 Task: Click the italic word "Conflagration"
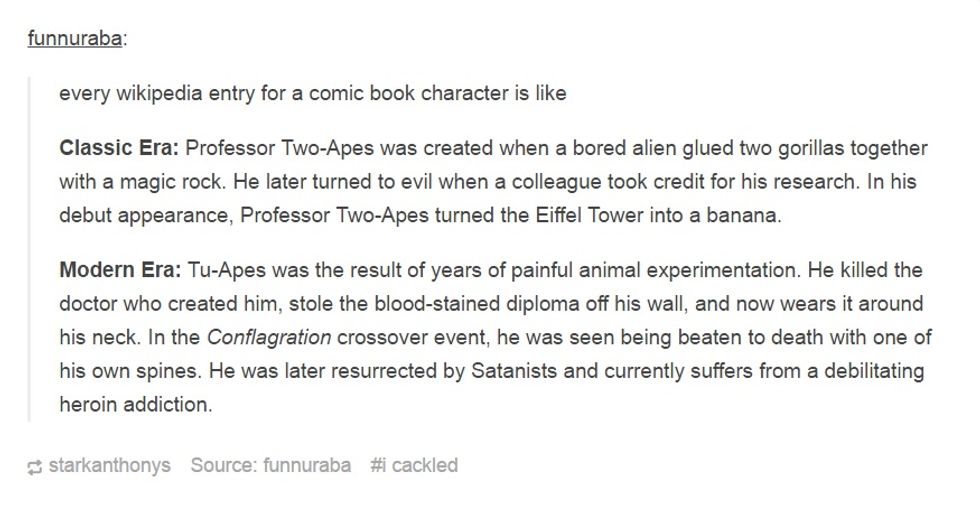[268, 338]
